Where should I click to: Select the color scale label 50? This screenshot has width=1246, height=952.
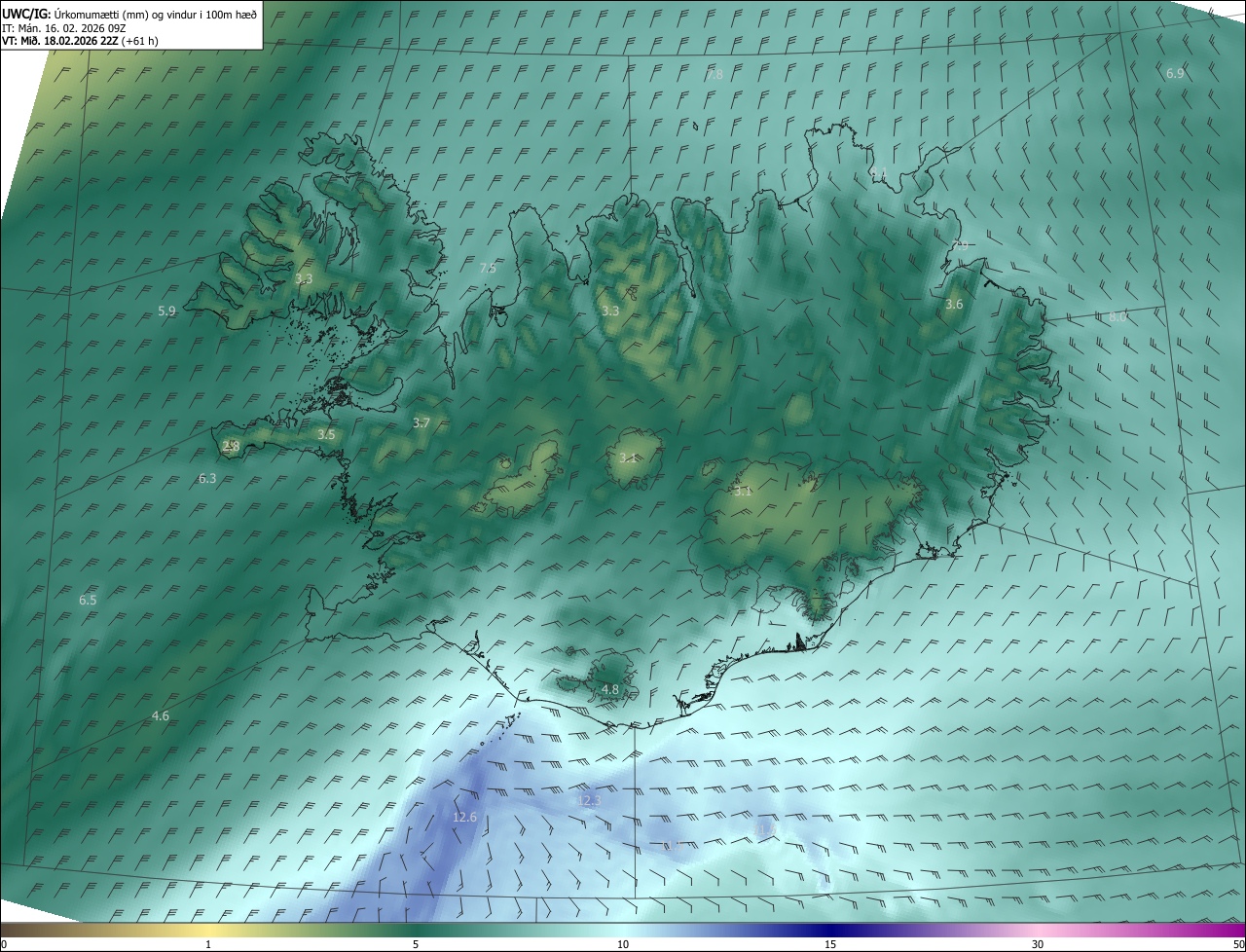point(1238,944)
